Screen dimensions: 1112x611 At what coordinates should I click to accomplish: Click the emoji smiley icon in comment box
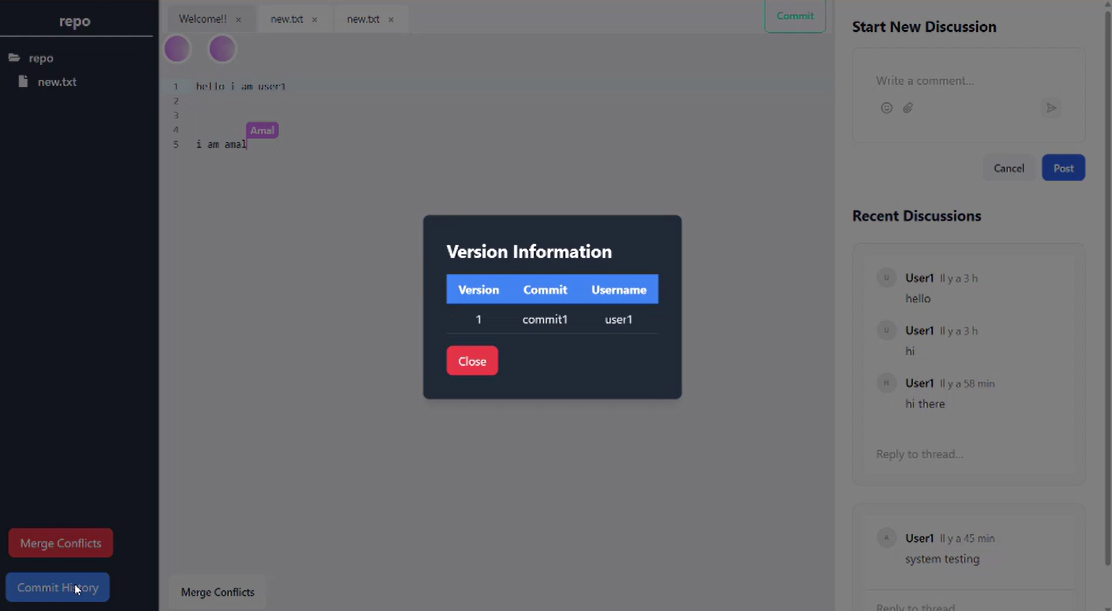pyautogui.click(x=886, y=108)
